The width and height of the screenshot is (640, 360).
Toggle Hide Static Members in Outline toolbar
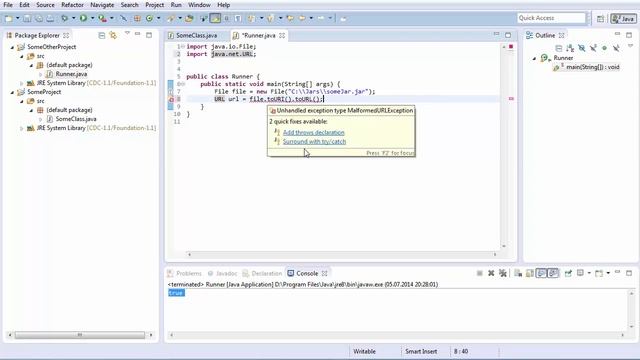point(593,48)
